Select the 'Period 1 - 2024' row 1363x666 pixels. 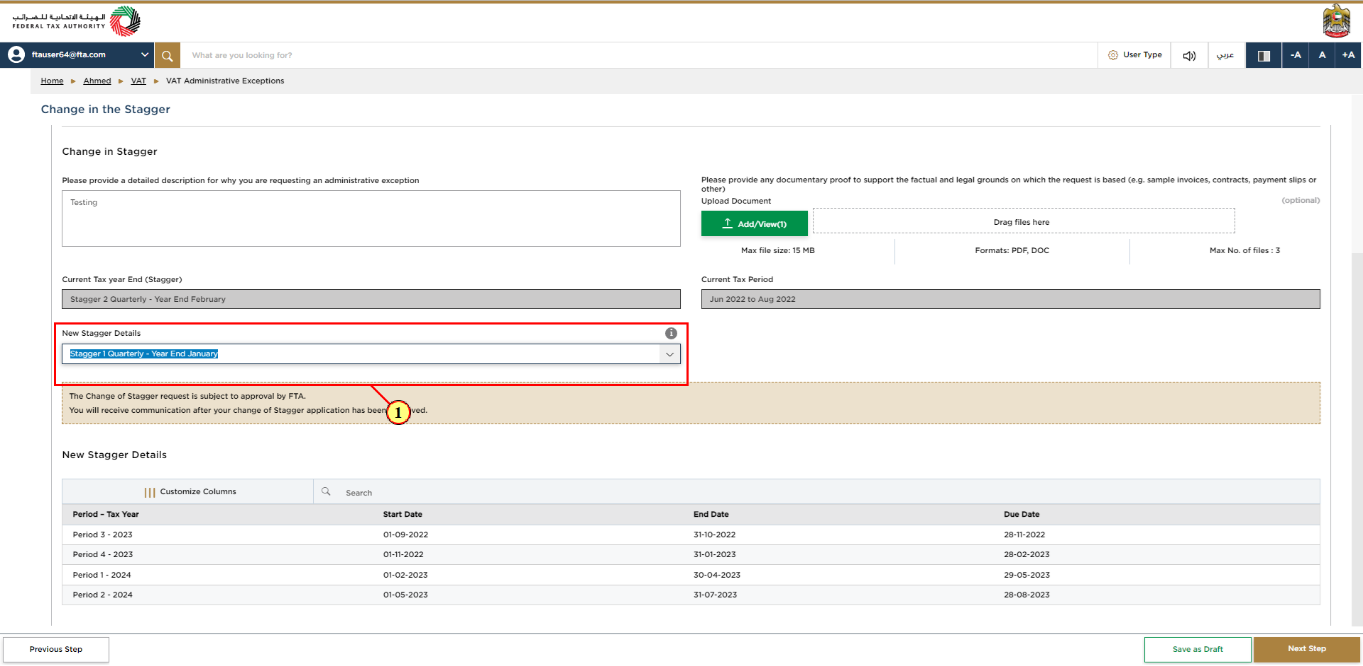click(x=691, y=575)
